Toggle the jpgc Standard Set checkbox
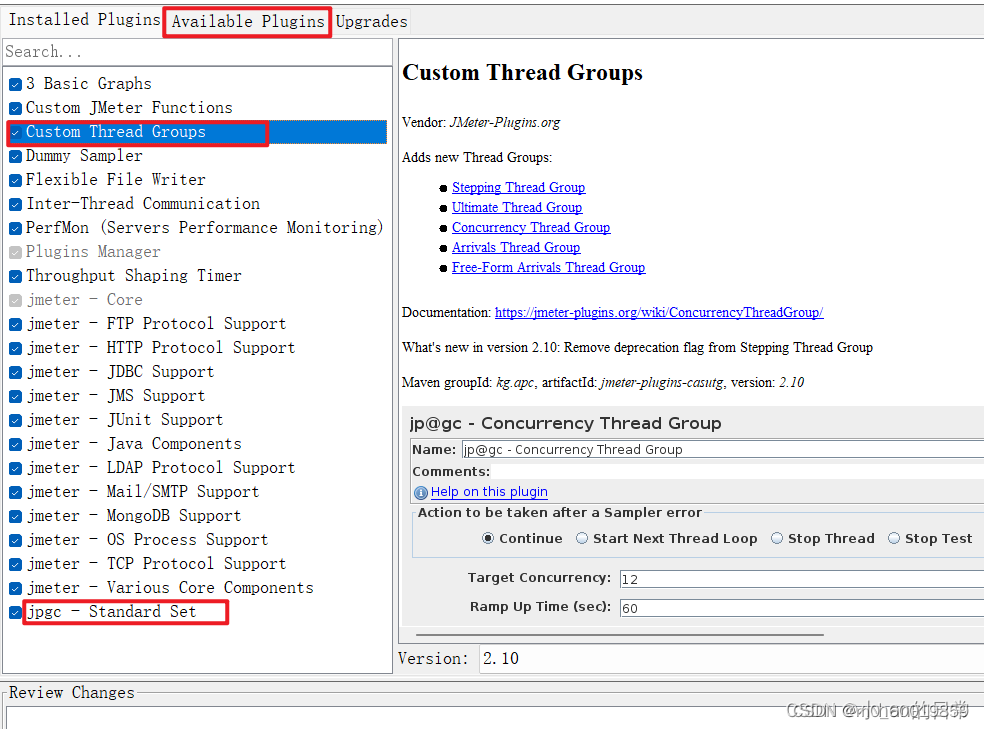This screenshot has height=729, width=984. (16, 612)
